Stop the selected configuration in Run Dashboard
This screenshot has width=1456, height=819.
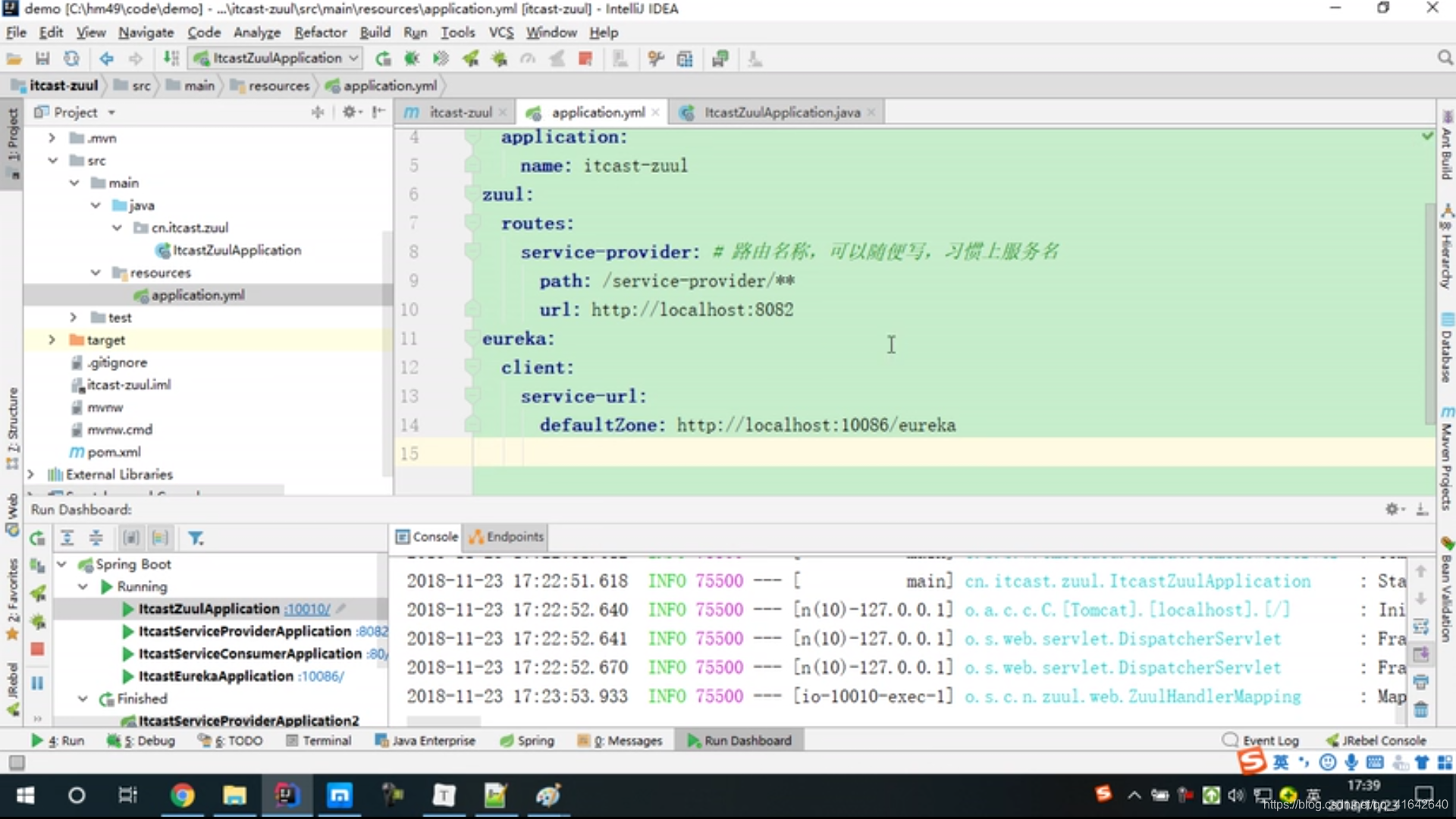tap(37, 649)
